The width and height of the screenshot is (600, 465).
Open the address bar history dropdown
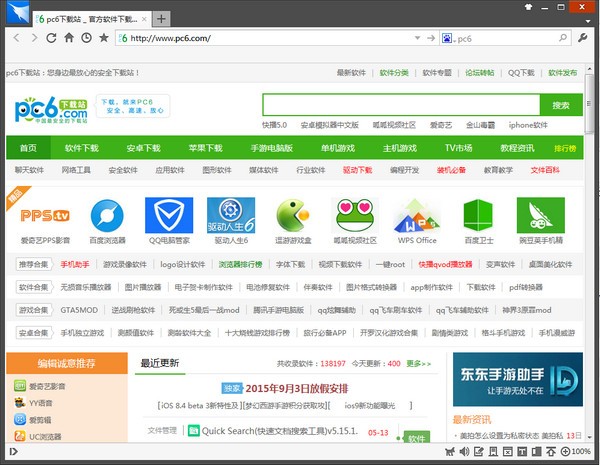point(417,38)
